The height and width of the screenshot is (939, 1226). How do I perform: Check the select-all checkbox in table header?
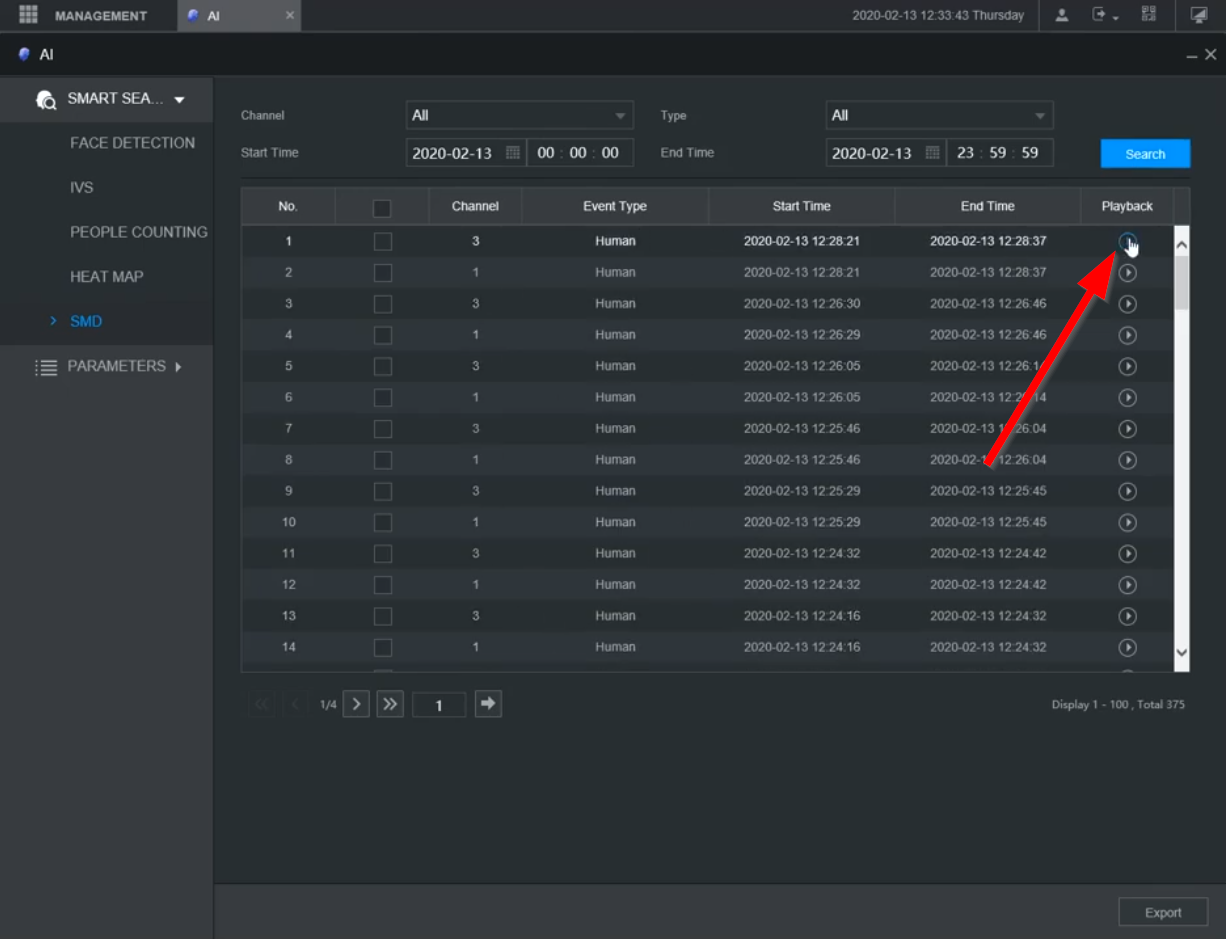coord(381,208)
